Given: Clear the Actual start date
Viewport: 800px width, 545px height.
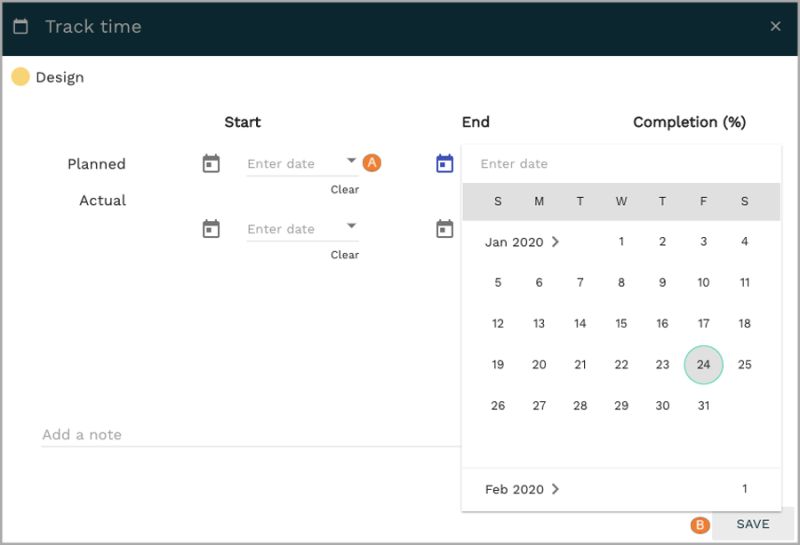Looking at the screenshot, I should click(345, 255).
